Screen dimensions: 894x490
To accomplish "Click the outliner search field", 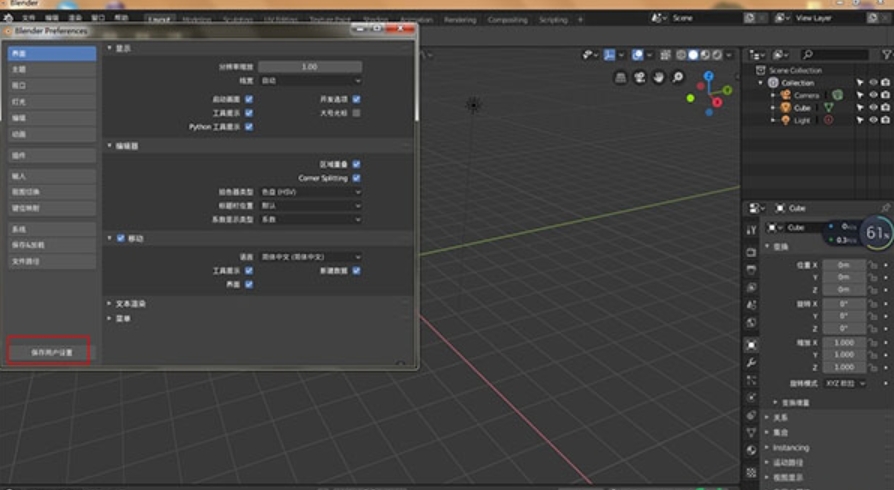I will coord(835,55).
